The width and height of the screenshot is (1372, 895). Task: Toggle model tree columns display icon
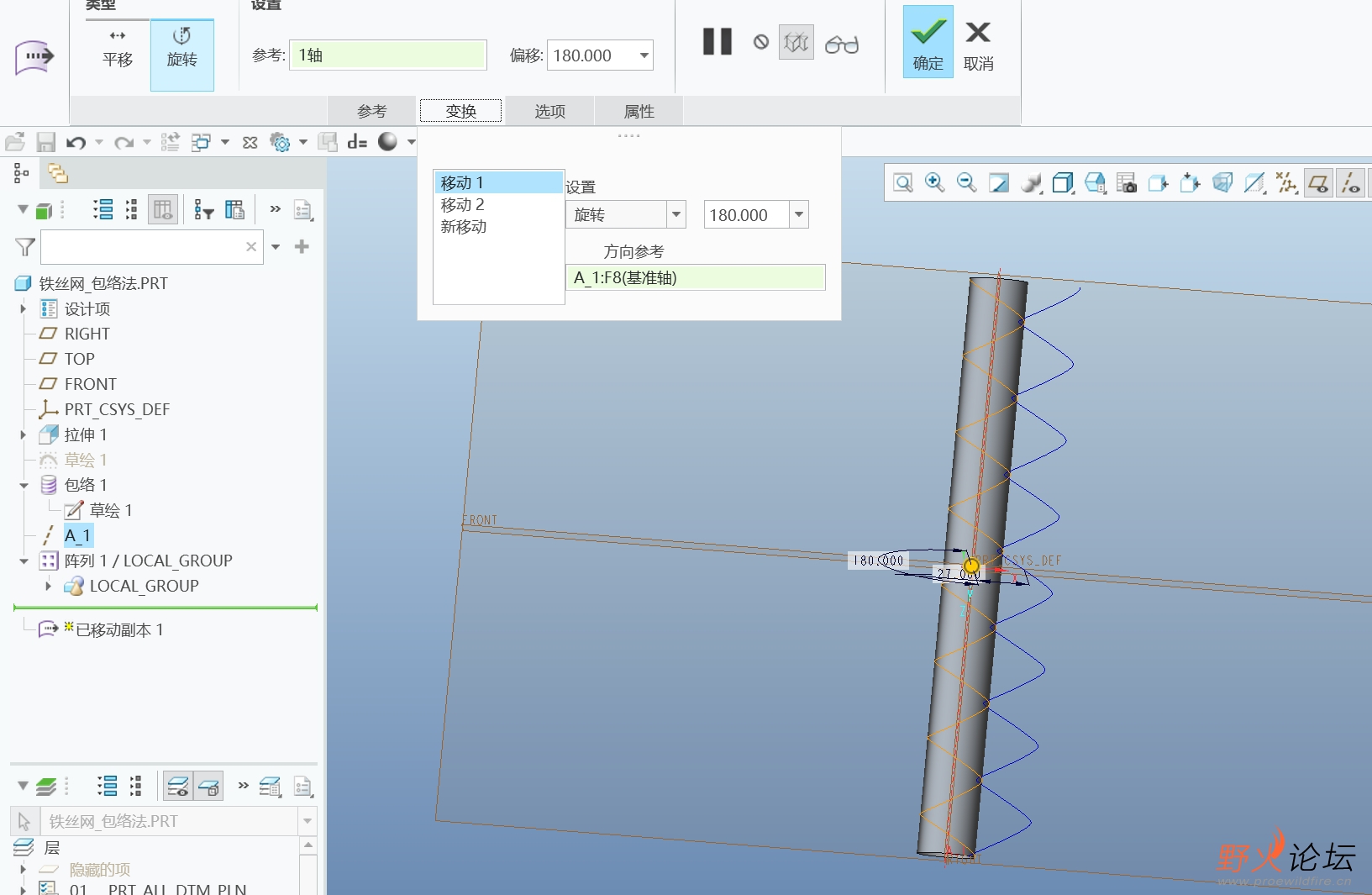coord(163,209)
